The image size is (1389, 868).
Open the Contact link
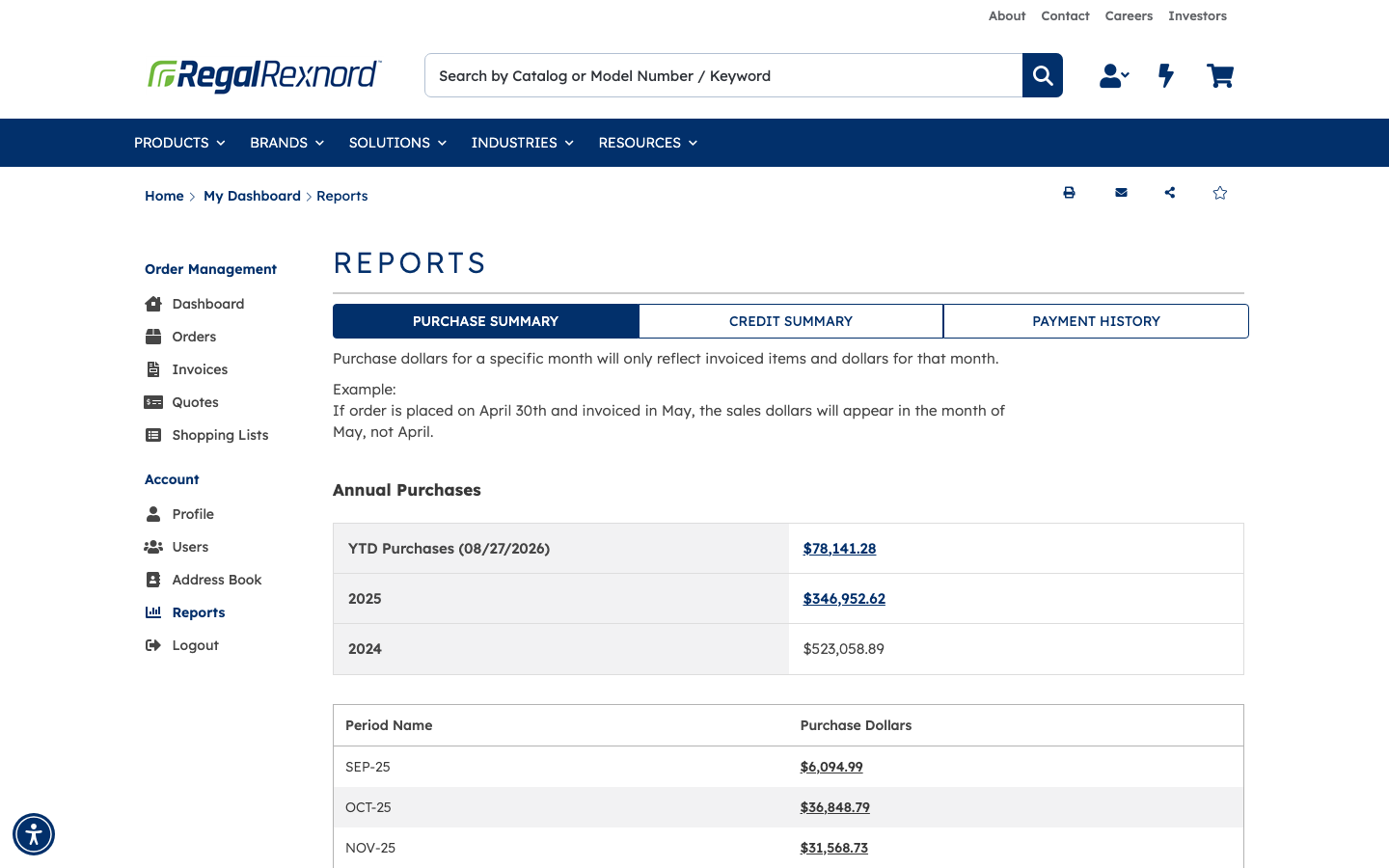click(1065, 16)
